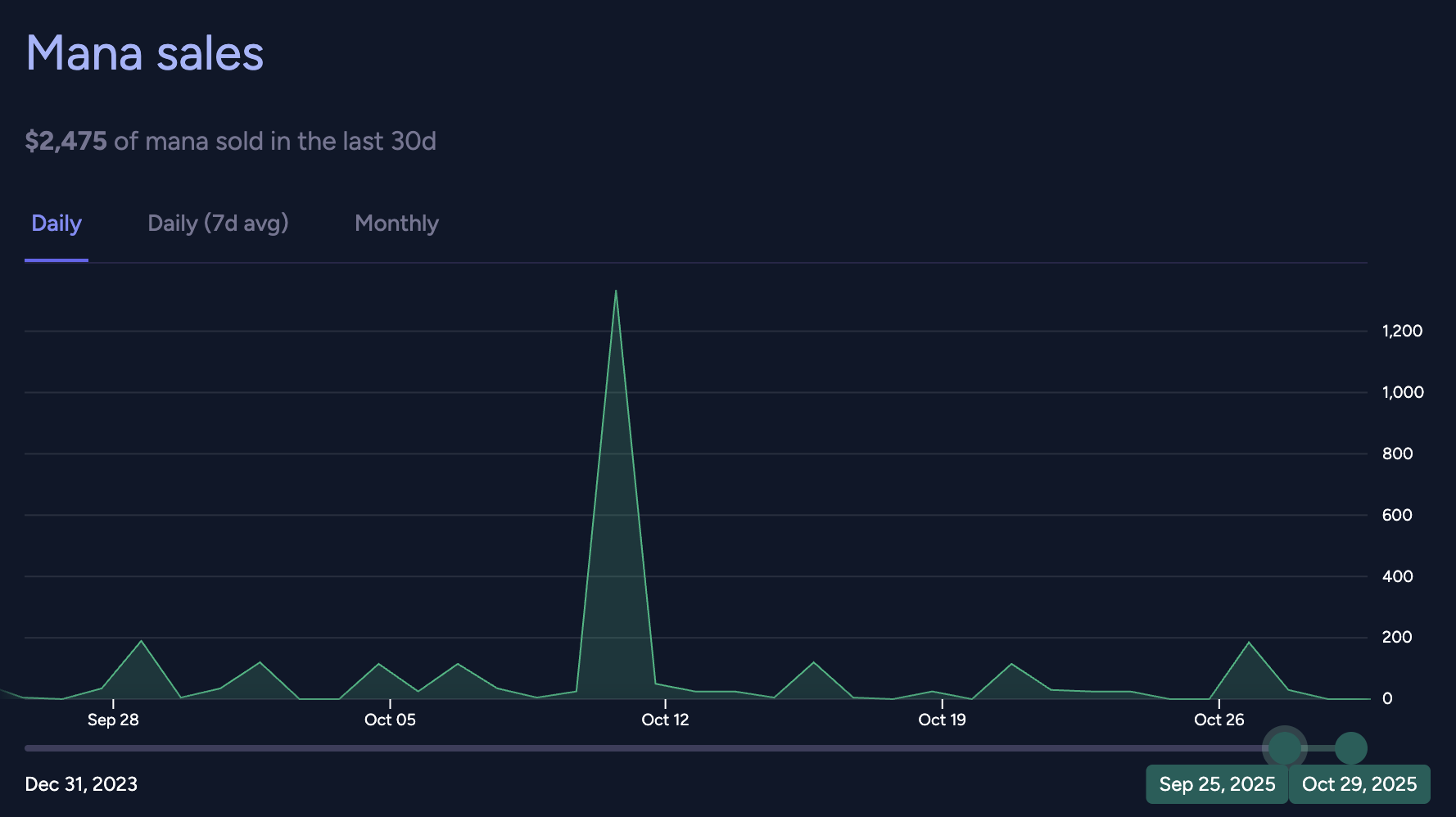Click the chart peak just after Oct 26
The image size is (1456, 817).
click(1249, 643)
